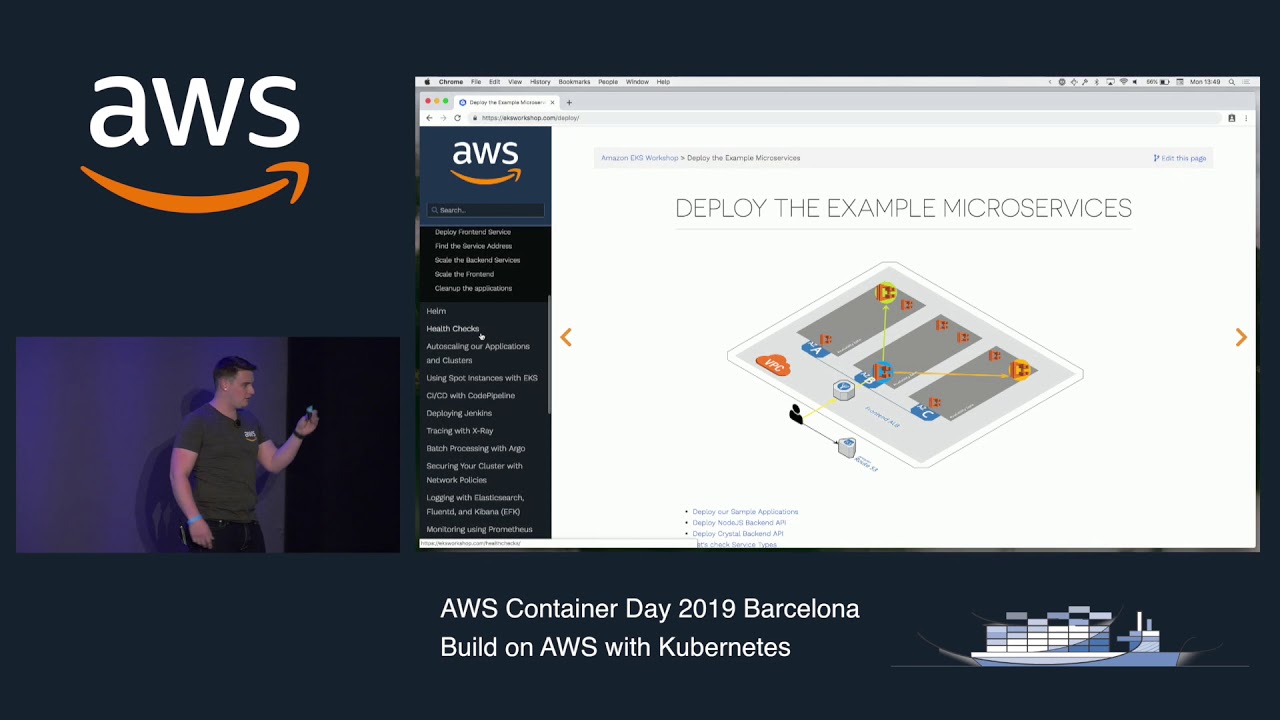Screen dimensions: 1280x720
Task: Open Logging with Elasticsearch, Fluentd, Kibana
Action: 475,504
